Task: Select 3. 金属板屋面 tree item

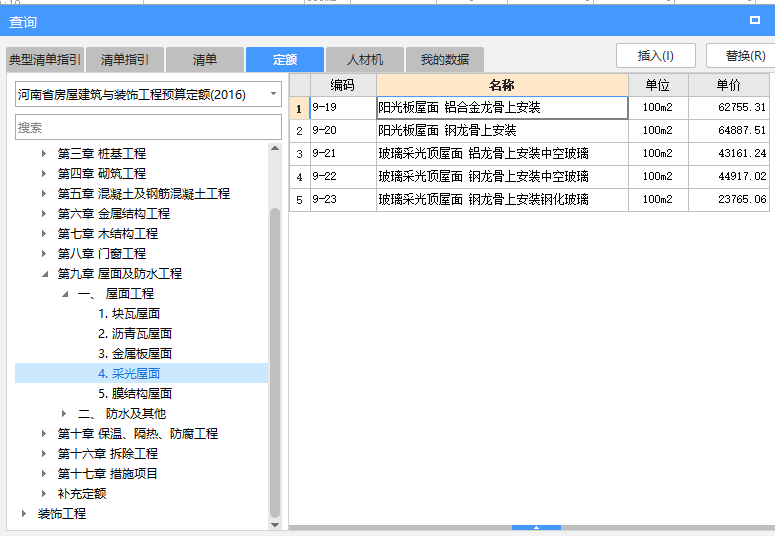Action: coord(135,354)
